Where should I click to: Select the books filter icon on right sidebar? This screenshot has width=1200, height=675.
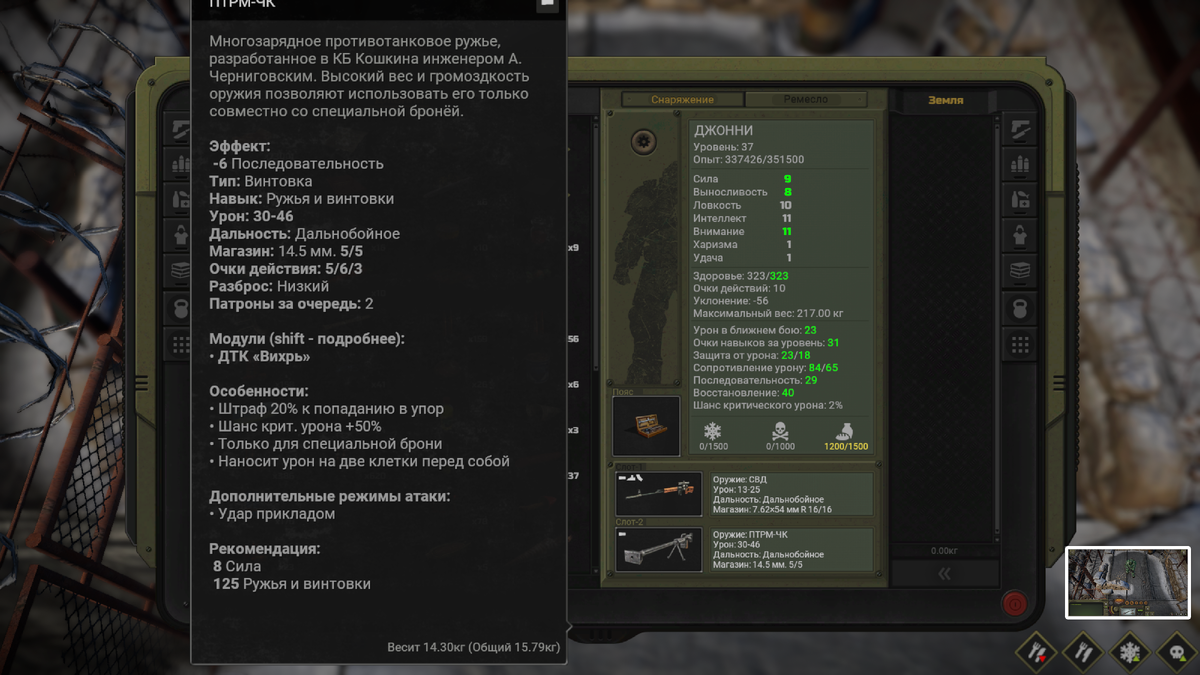[x=1020, y=271]
